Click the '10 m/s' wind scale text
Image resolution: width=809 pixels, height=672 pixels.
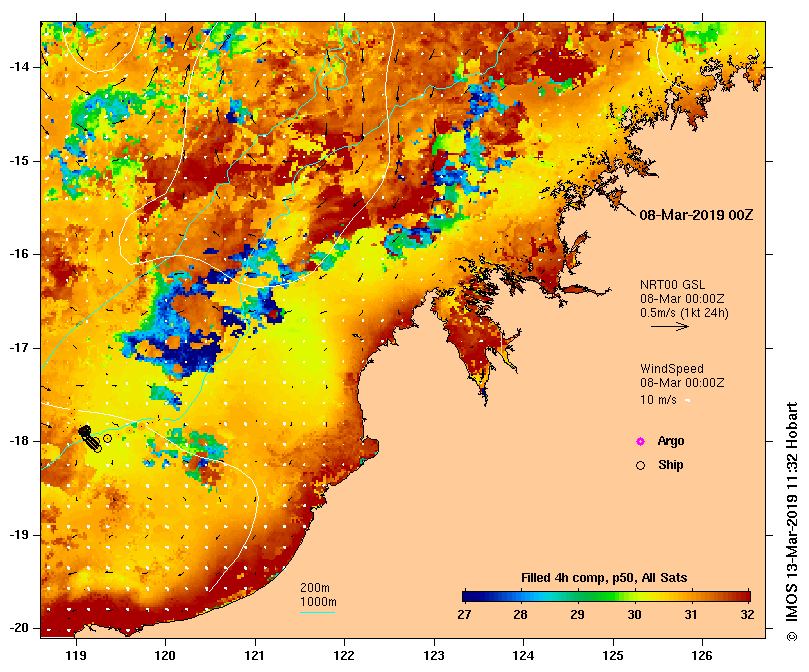point(658,399)
